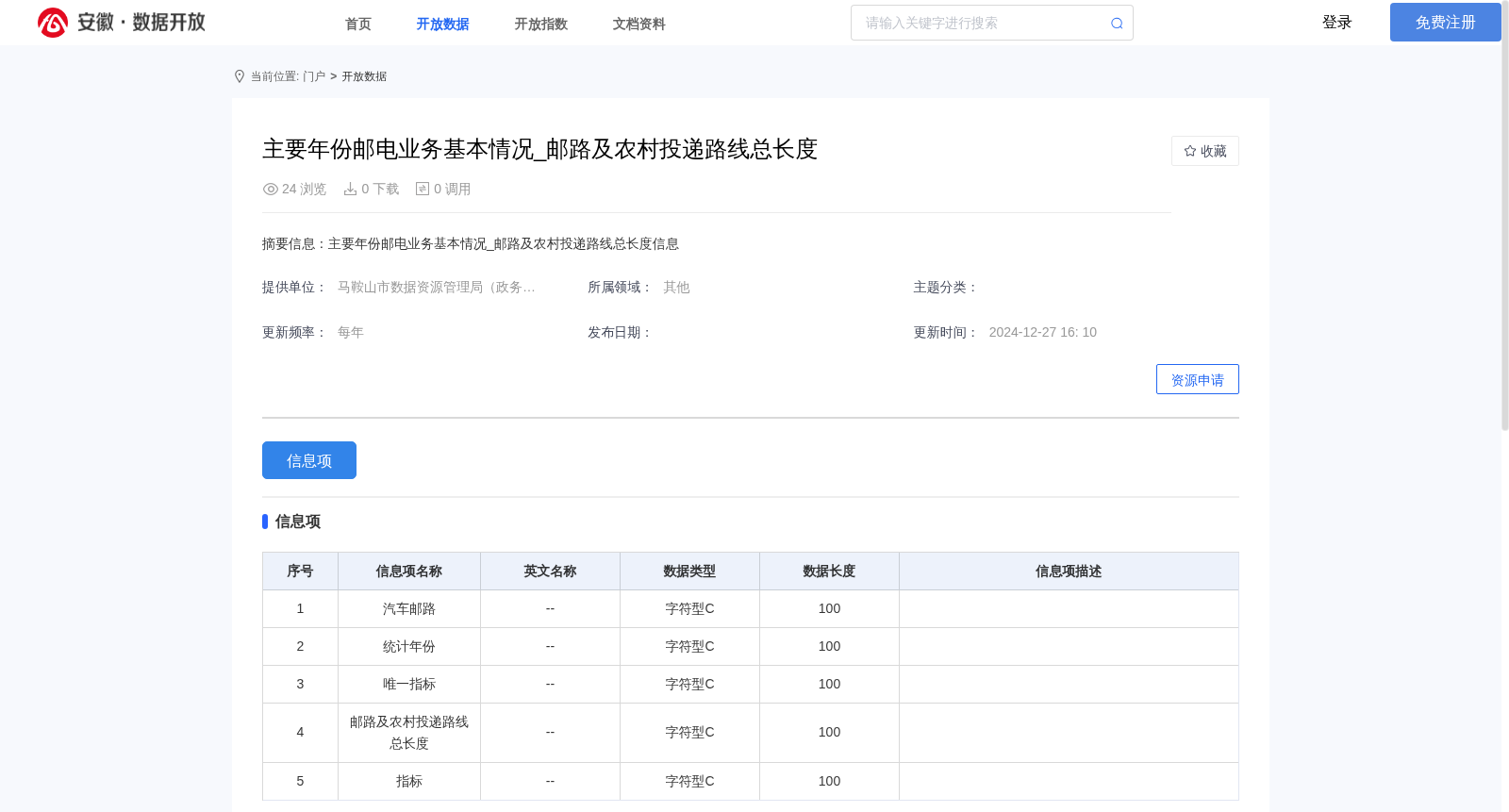The width and height of the screenshot is (1509, 812).
Task: Click the 指标 cell in row 5
Action: tap(409, 781)
